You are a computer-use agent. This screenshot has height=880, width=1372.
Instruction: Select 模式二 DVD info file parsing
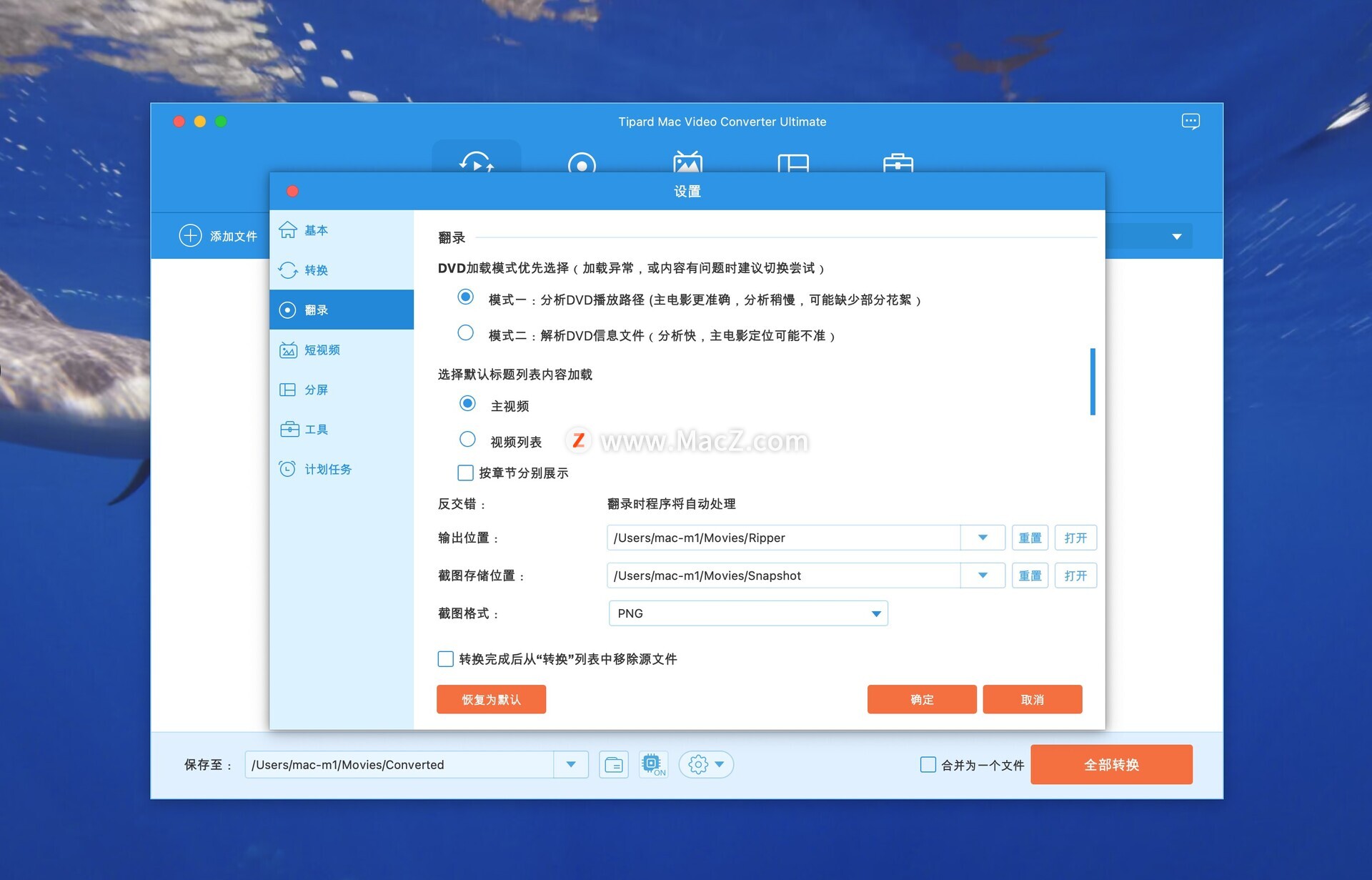tap(466, 332)
